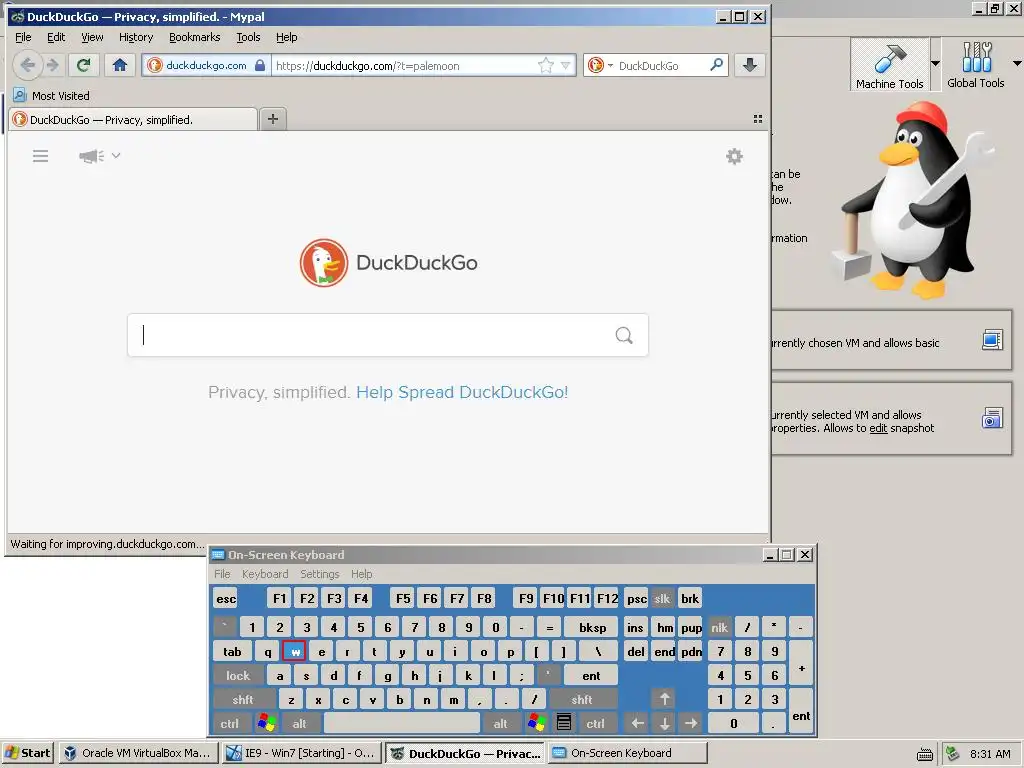This screenshot has height=768, width=1024.
Task: Open the browser View menu
Action: click(92, 37)
